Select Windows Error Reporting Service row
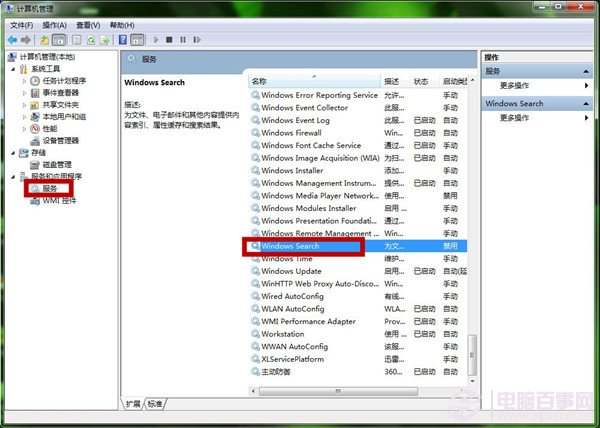 (359, 95)
